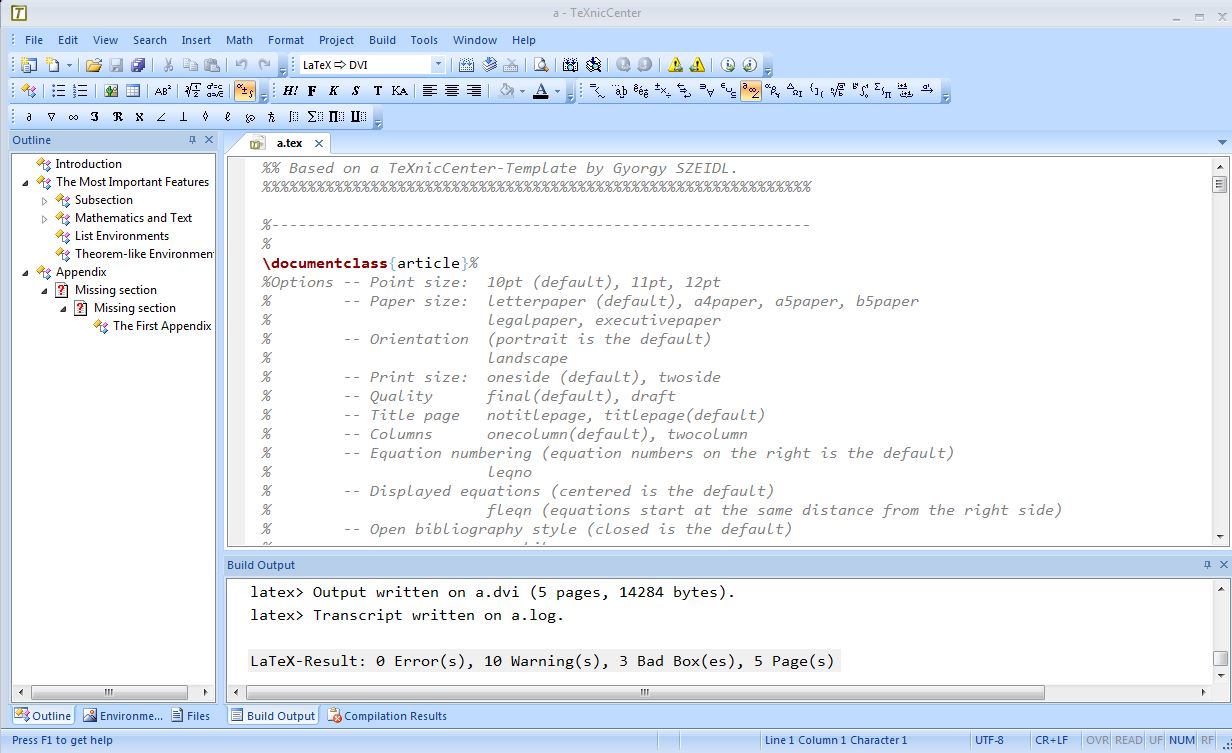Screen dimensions: 1232x753
Task: Insert the angle symbol
Action: point(161,117)
